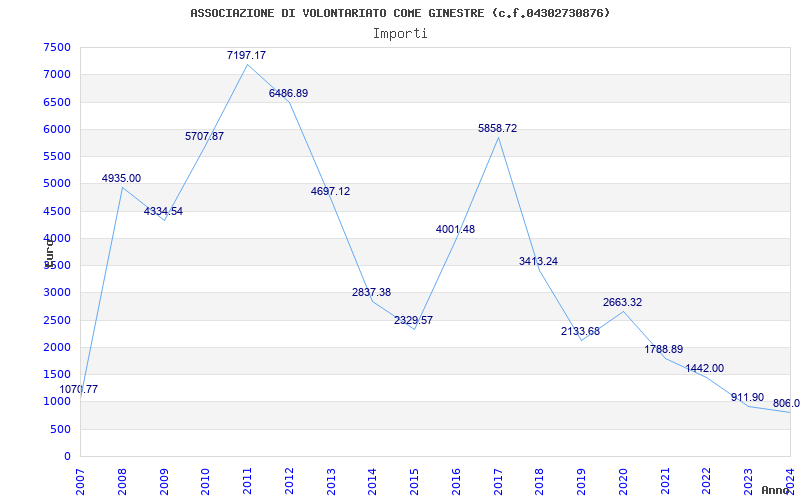Click y-axis value 2500
This screenshot has height=500, width=800.
click(x=57, y=320)
